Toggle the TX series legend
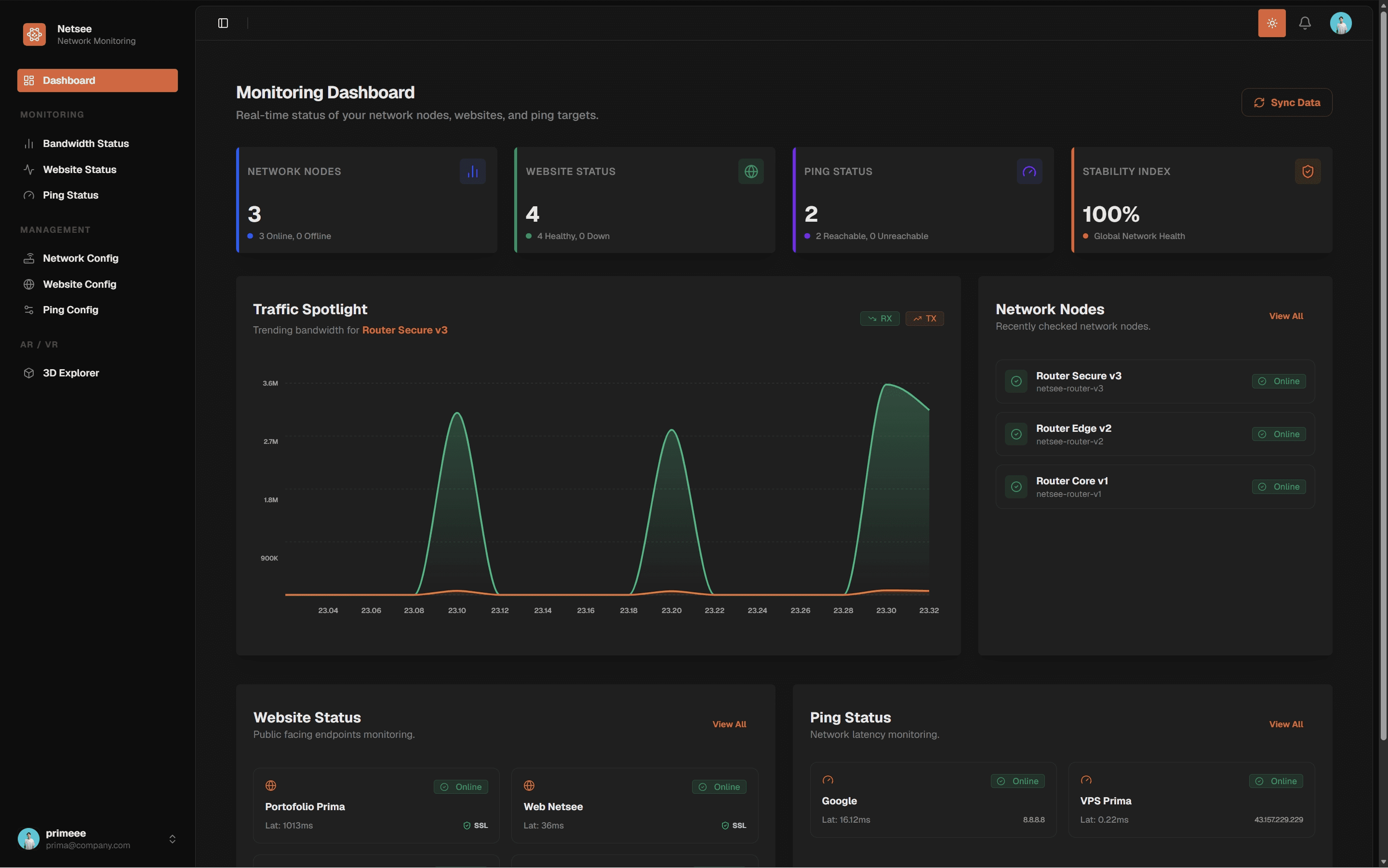This screenshot has width=1388, height=868. (924, 319)
